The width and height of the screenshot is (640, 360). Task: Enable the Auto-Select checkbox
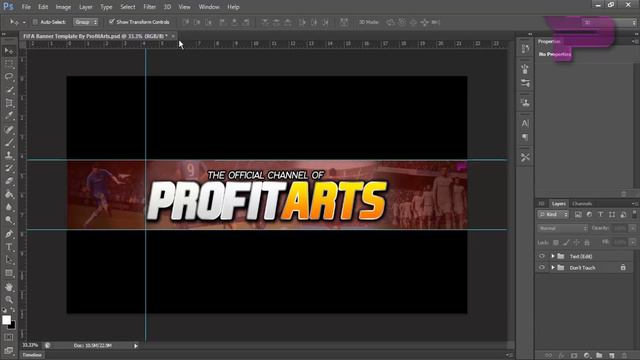(x=35, y=22)
